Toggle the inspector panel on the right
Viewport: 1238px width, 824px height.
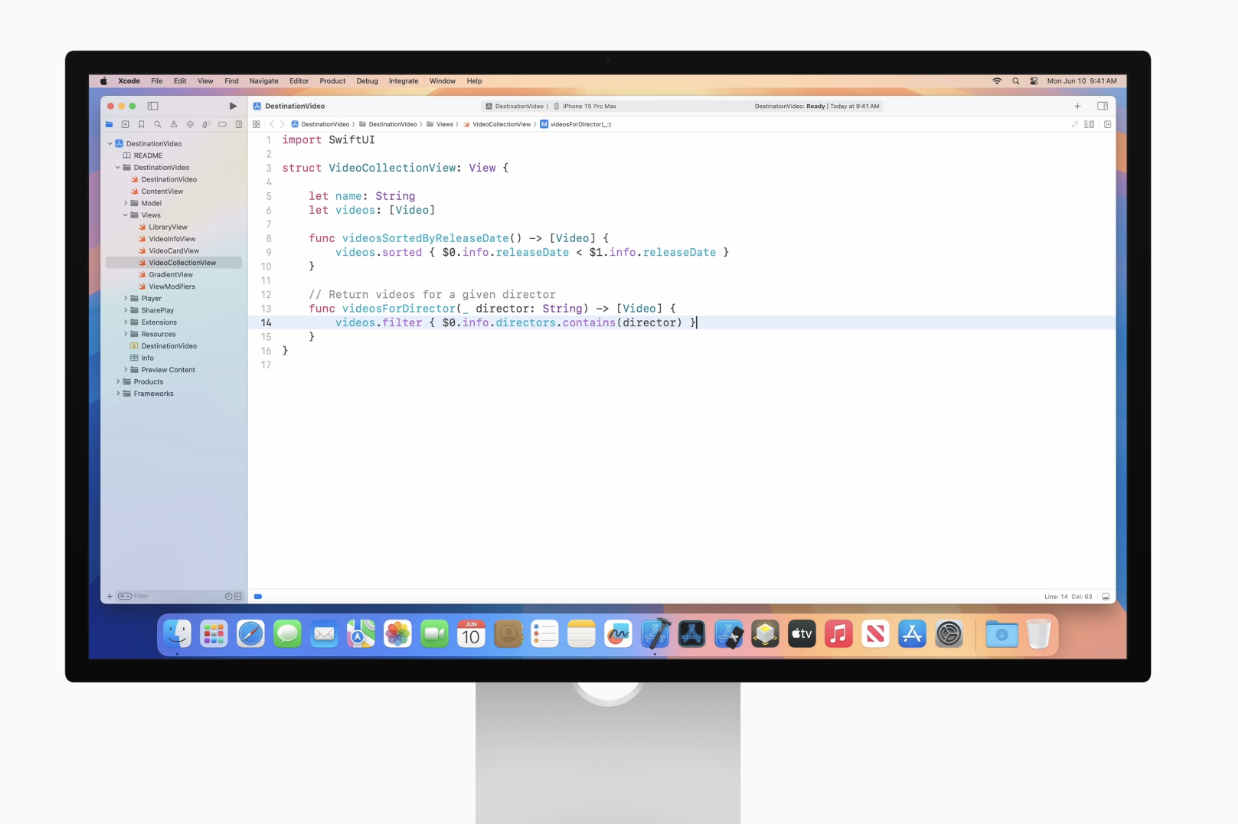[x=1102, y=106]
